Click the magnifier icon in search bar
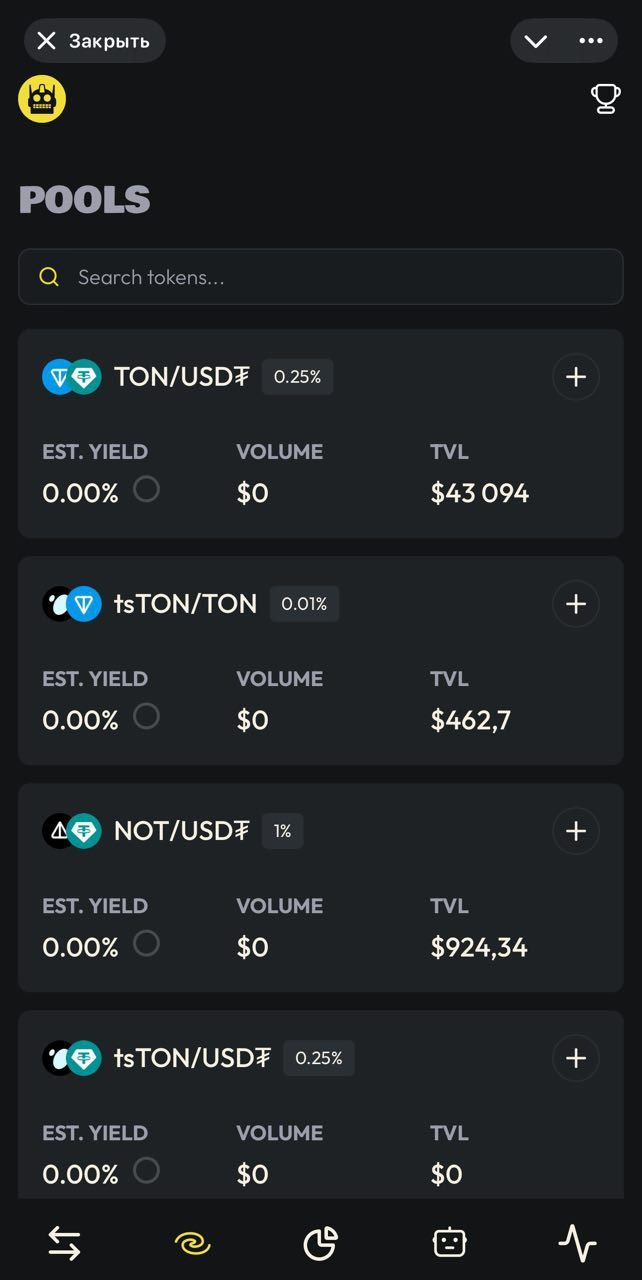Screen dimensions: 642x1280 coord(49,277)
